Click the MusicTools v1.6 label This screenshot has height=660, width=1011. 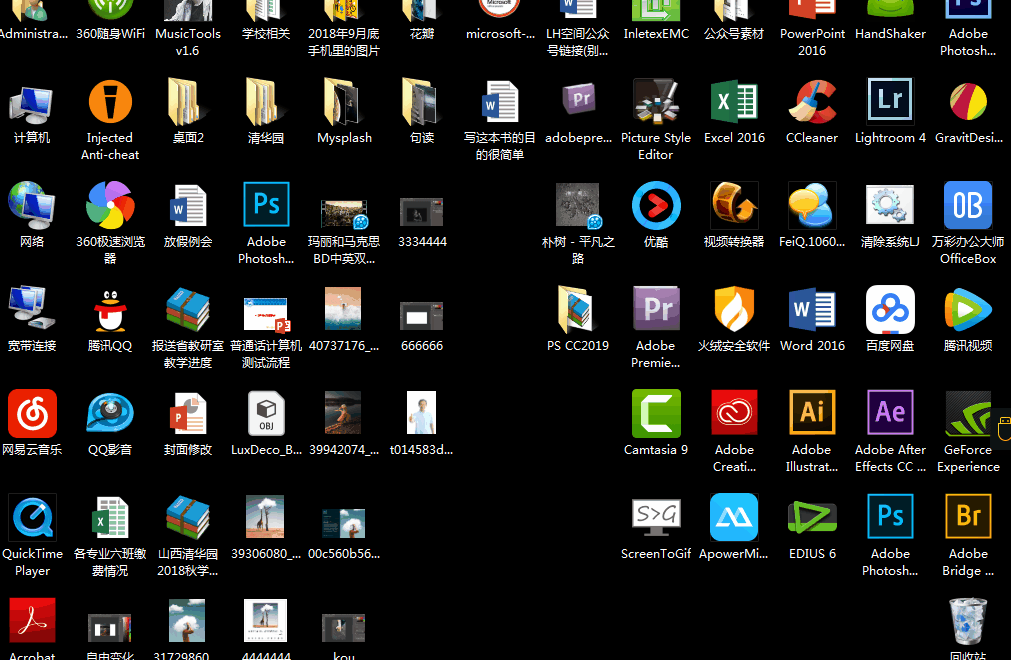[188, 42]
